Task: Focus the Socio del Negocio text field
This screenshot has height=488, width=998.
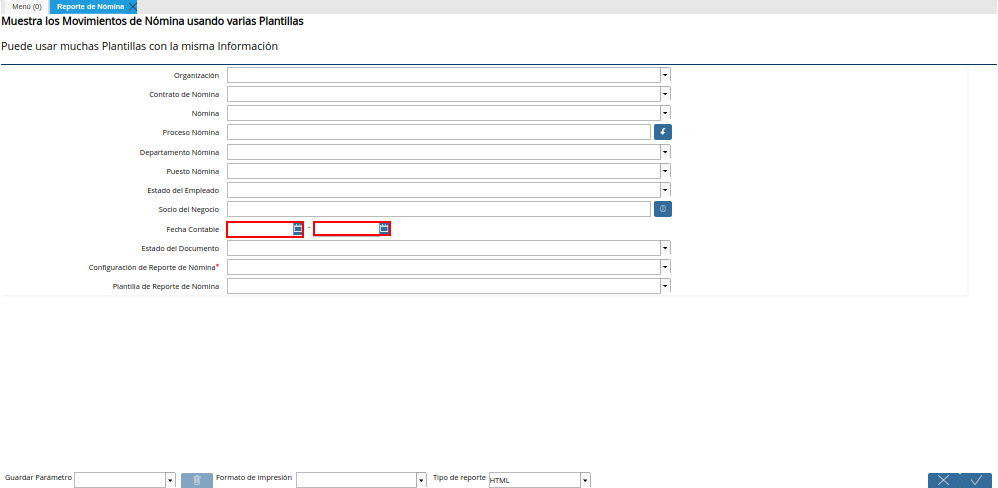Action: point(439,209)
